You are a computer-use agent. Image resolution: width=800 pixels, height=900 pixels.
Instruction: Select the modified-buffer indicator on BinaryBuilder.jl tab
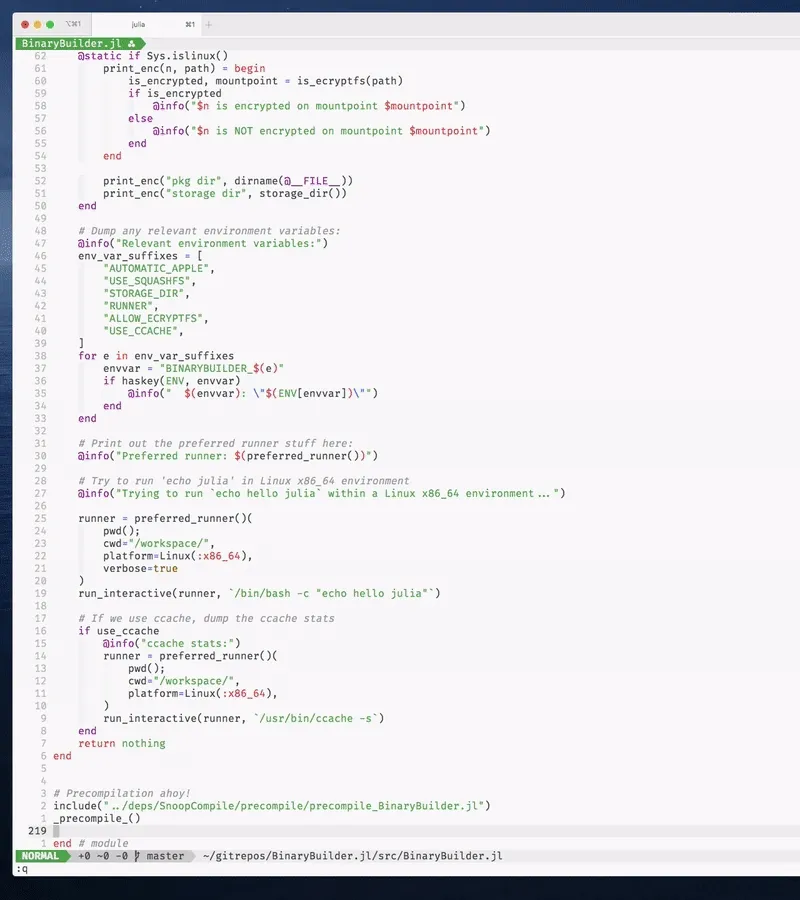pyautogui.click(x=131, y=43)
